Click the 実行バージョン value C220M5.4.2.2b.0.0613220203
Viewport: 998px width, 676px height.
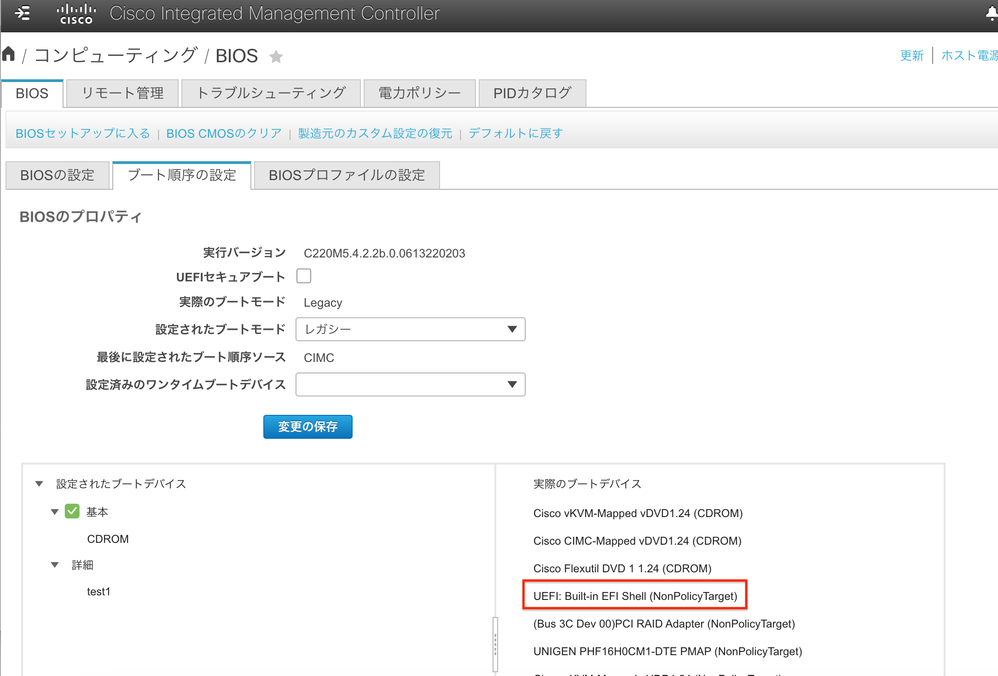(384, 253)
